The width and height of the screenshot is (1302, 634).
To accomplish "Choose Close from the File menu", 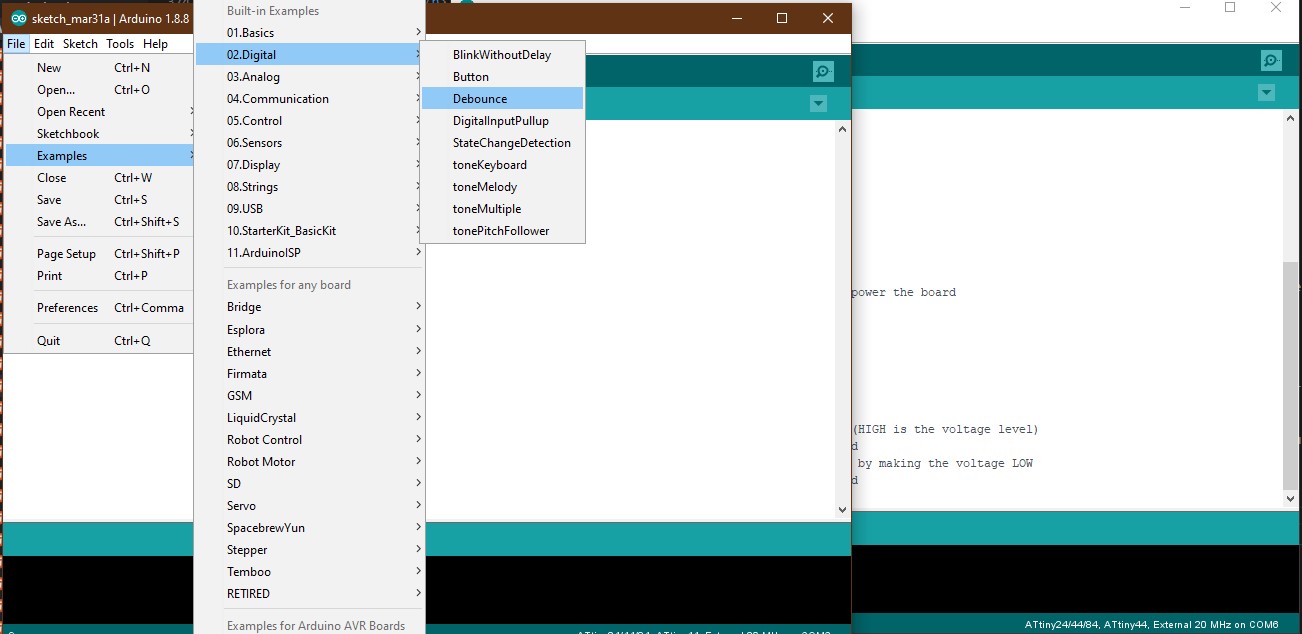I will coord(99,178).
